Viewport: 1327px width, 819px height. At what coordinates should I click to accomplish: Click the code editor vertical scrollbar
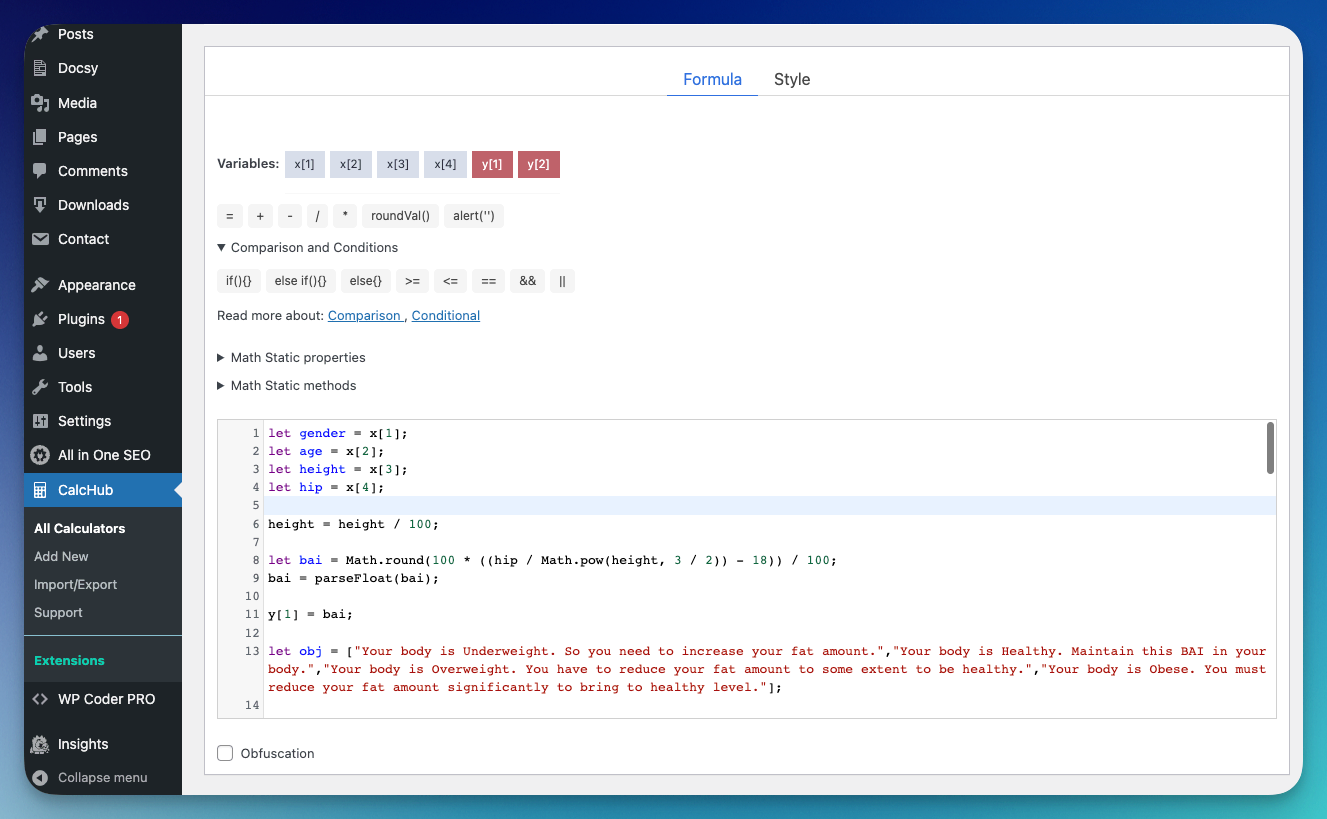tap(1270, 447)
